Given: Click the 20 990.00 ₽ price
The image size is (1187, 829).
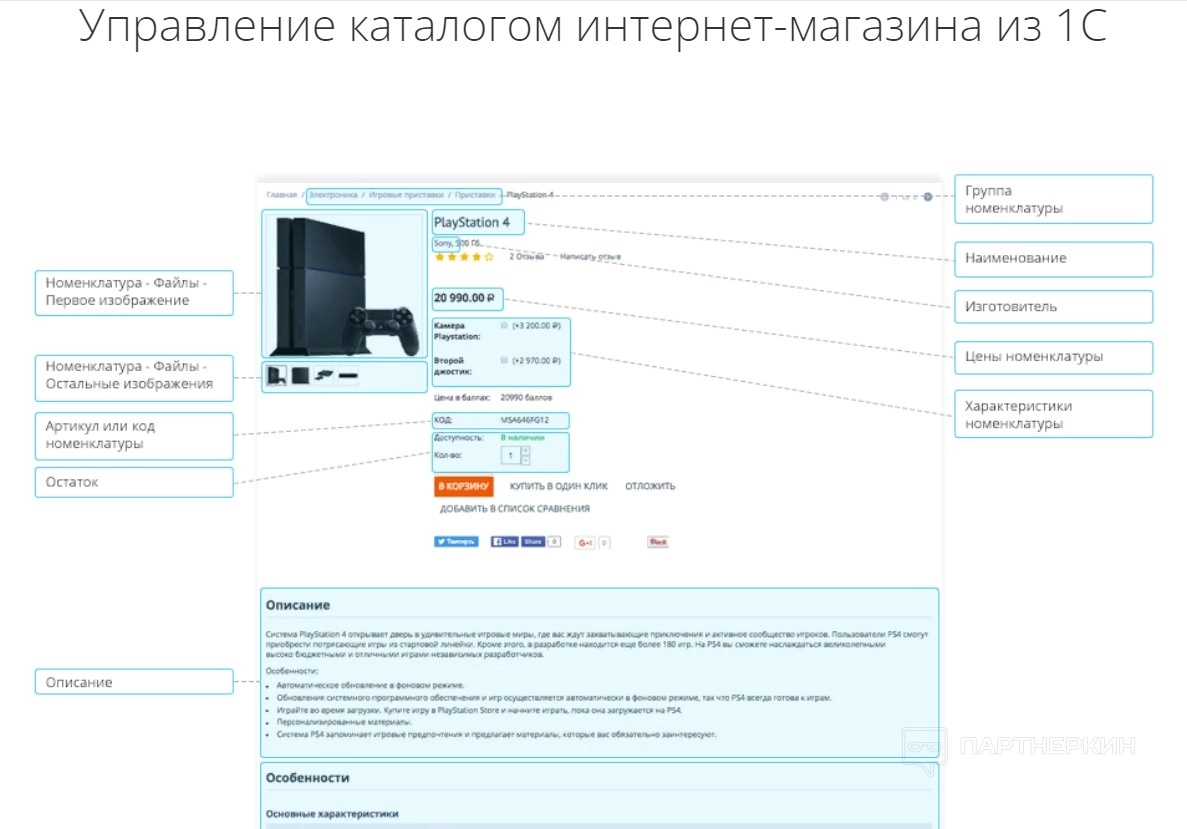Looking at the screenshot, I should 464,298.
